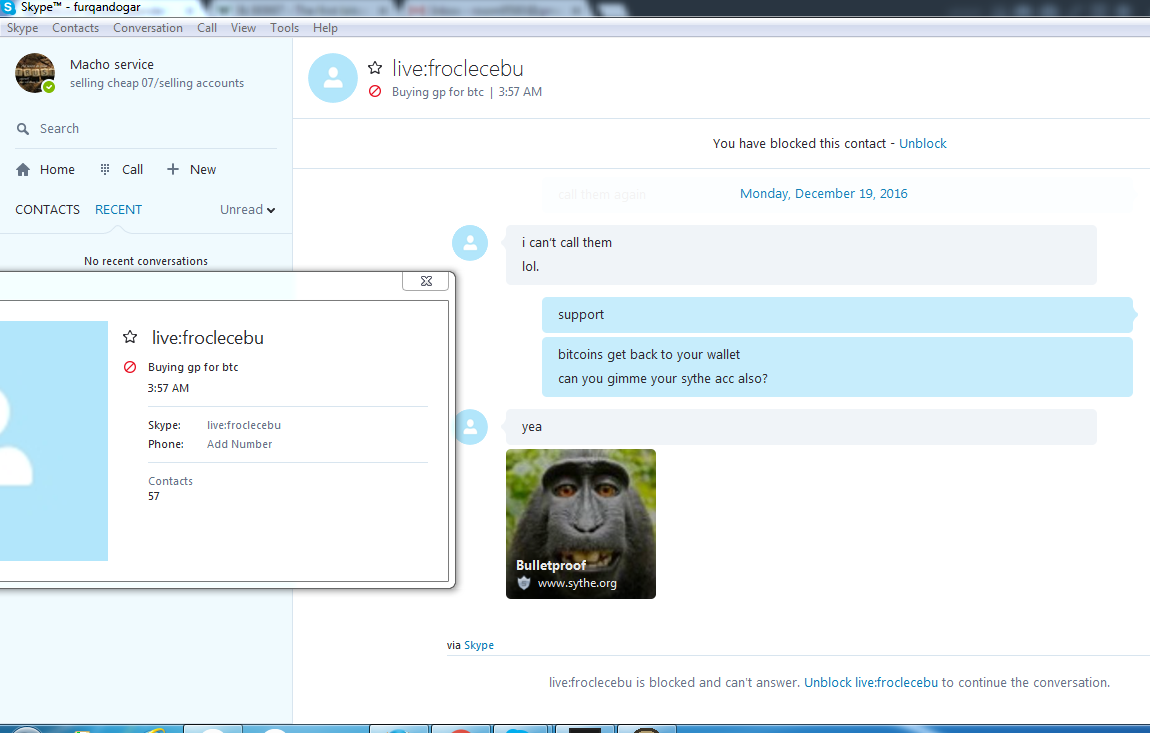1150x733 pixels.
Task: Click the "lol." message line
Action: click(x=530, y=267)
